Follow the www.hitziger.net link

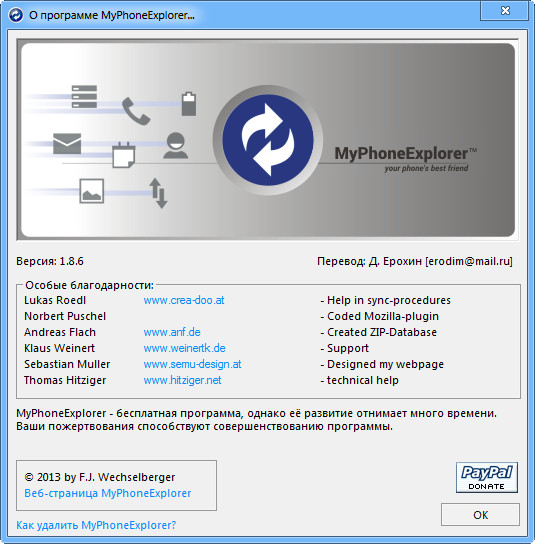(182, 380)
